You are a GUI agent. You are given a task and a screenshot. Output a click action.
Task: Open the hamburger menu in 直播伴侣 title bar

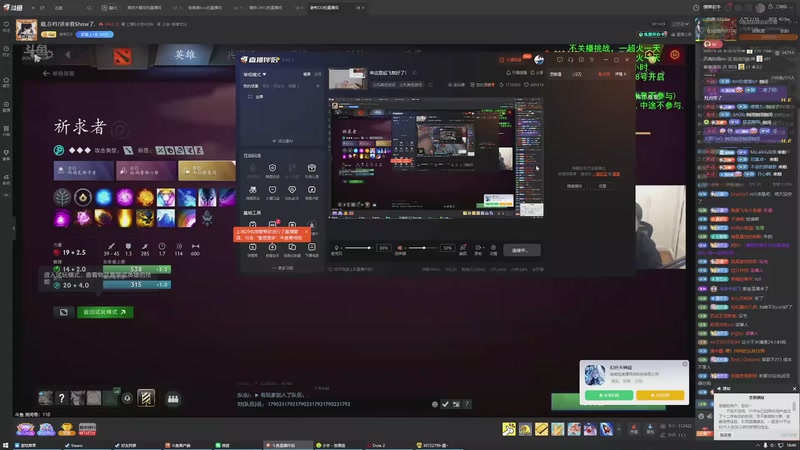(x=591, y=60)
